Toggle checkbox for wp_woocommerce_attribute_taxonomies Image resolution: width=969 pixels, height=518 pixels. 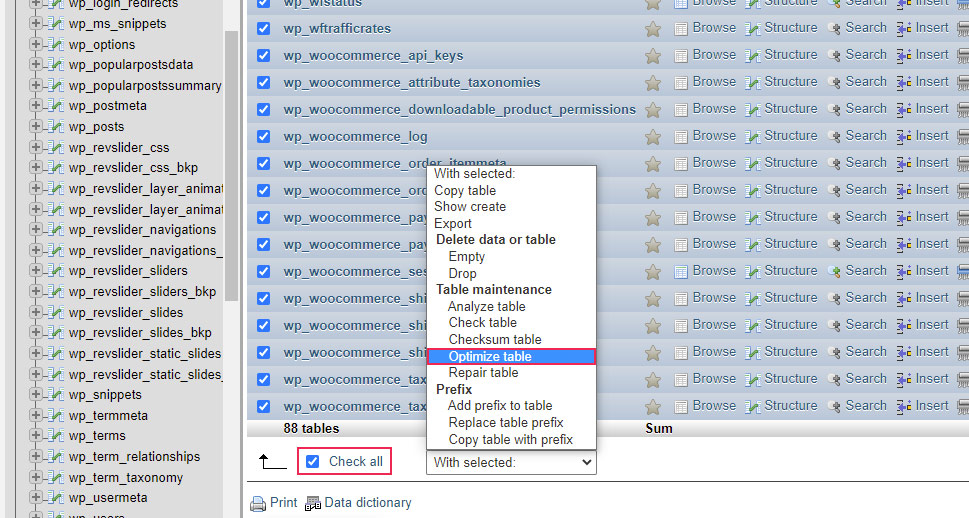263,82
